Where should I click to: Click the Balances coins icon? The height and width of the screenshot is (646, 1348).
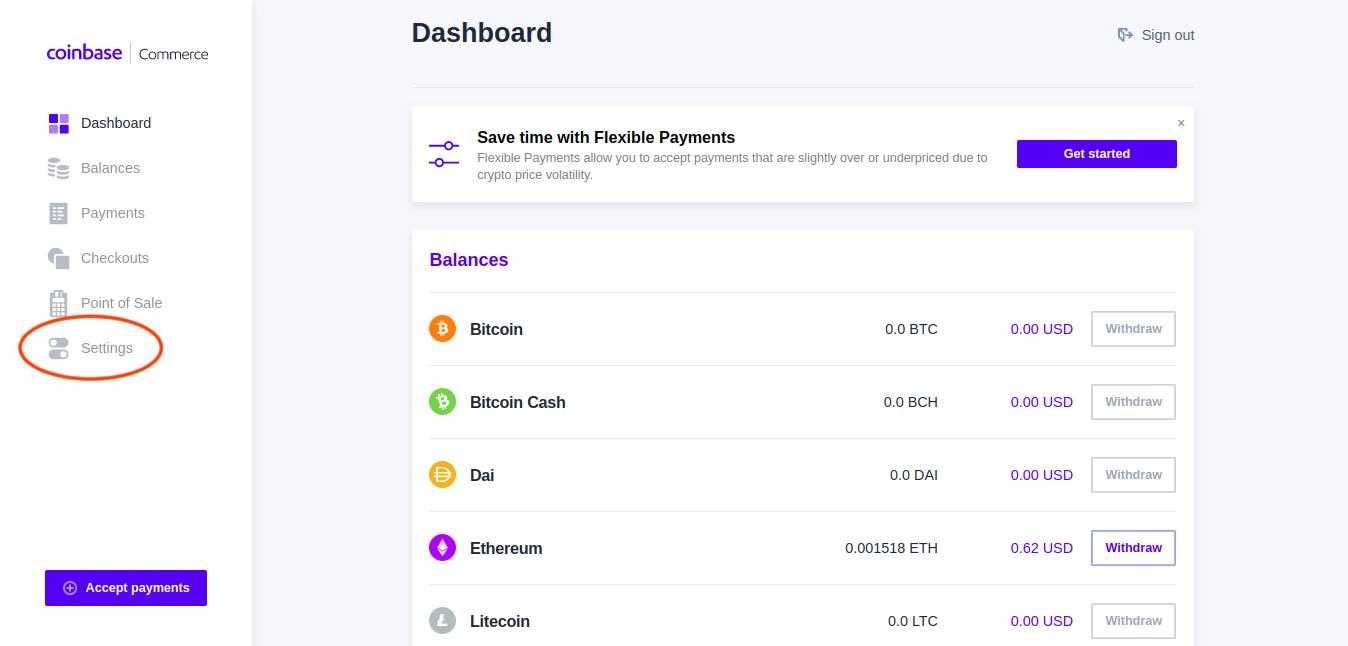pos(59,168)
